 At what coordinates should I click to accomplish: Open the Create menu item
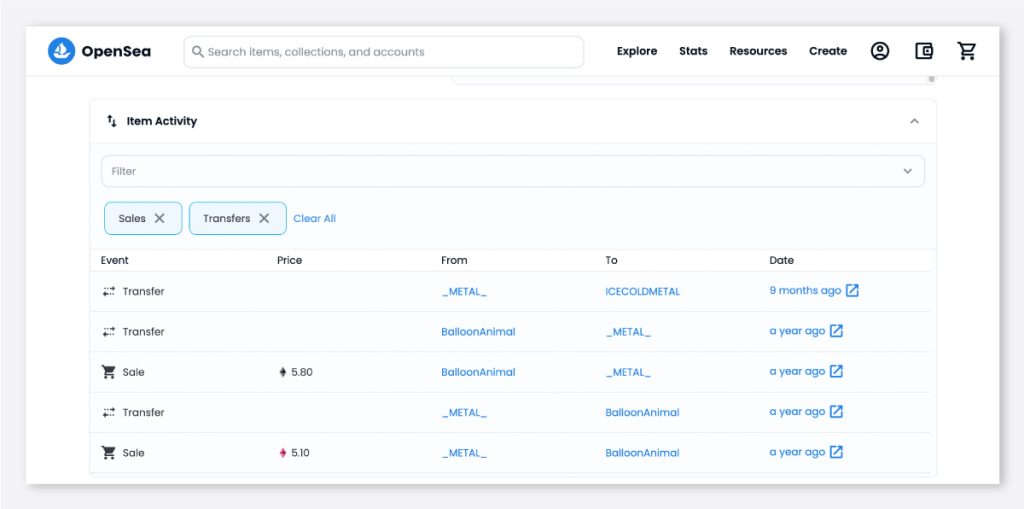pyautogui.click(x=828, y=51)
